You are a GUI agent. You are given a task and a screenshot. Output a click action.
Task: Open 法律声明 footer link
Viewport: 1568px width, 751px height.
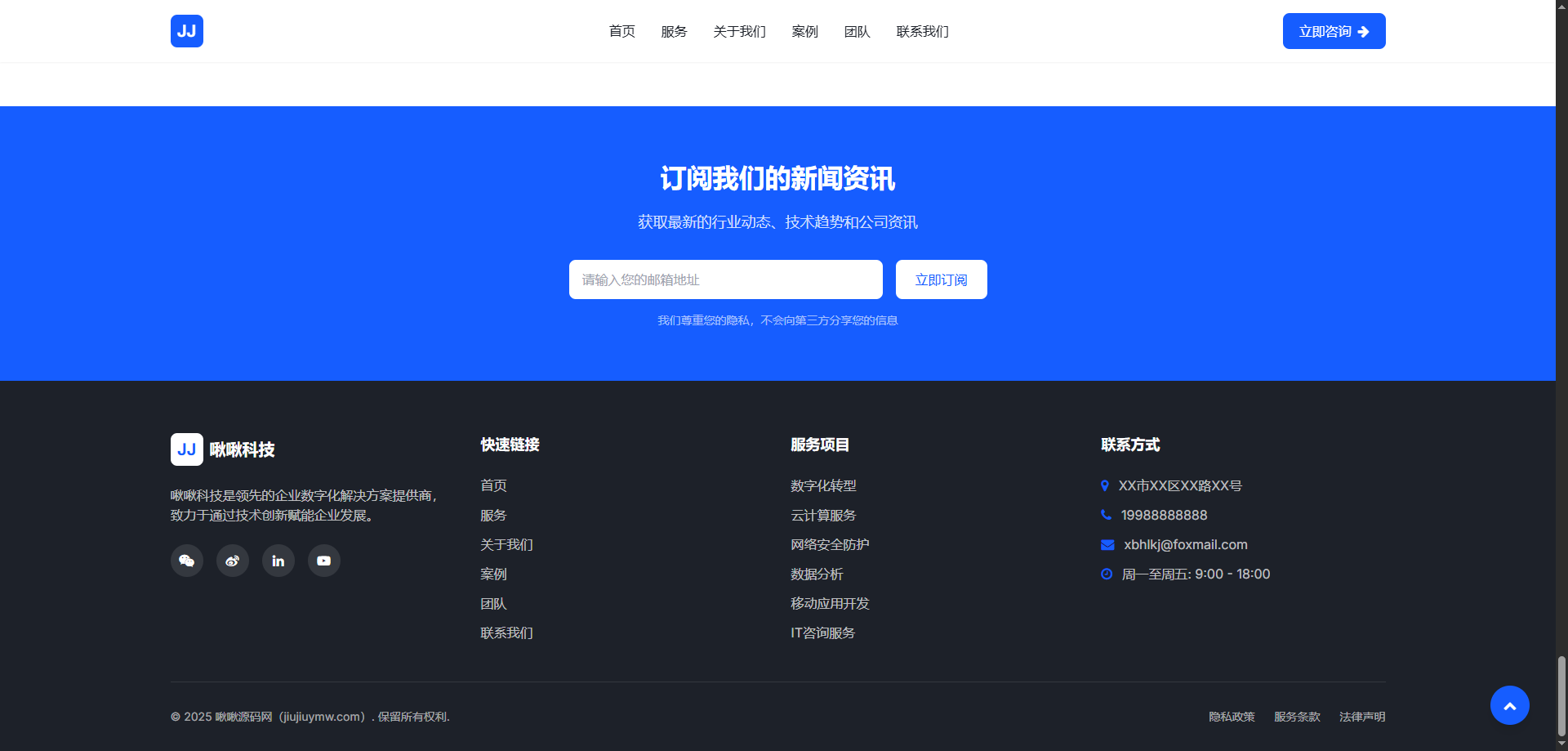click(x=1363, y=717)
